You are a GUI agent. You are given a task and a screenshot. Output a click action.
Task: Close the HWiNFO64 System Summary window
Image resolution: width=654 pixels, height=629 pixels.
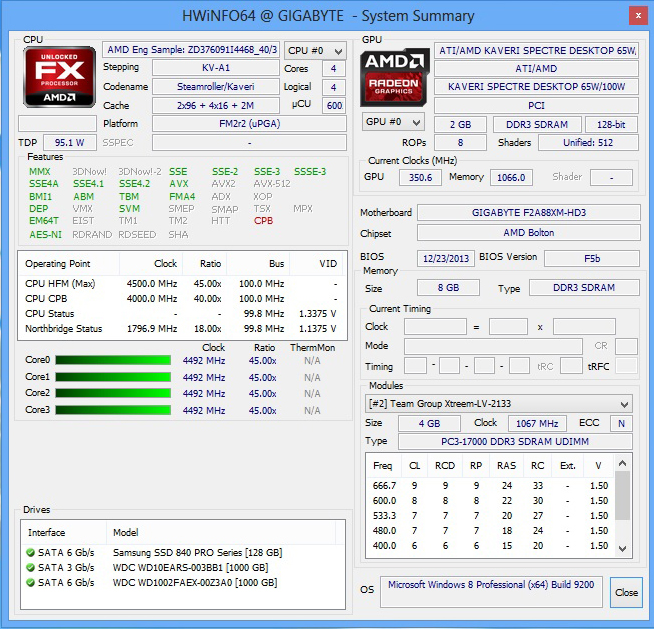coord(638,16)
